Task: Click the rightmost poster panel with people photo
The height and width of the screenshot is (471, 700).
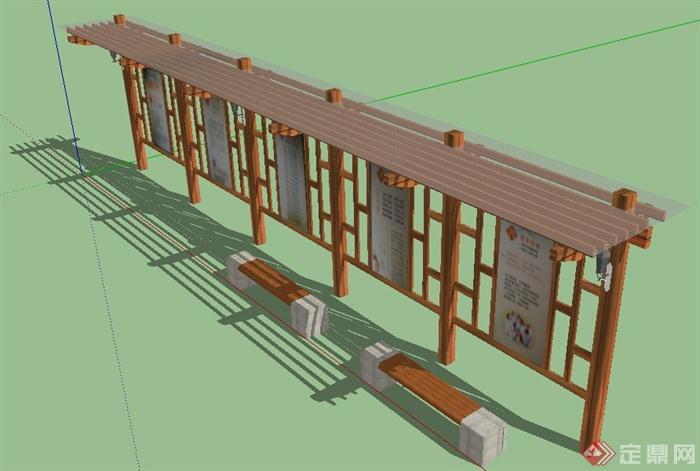Action: [x=522, y=291]
